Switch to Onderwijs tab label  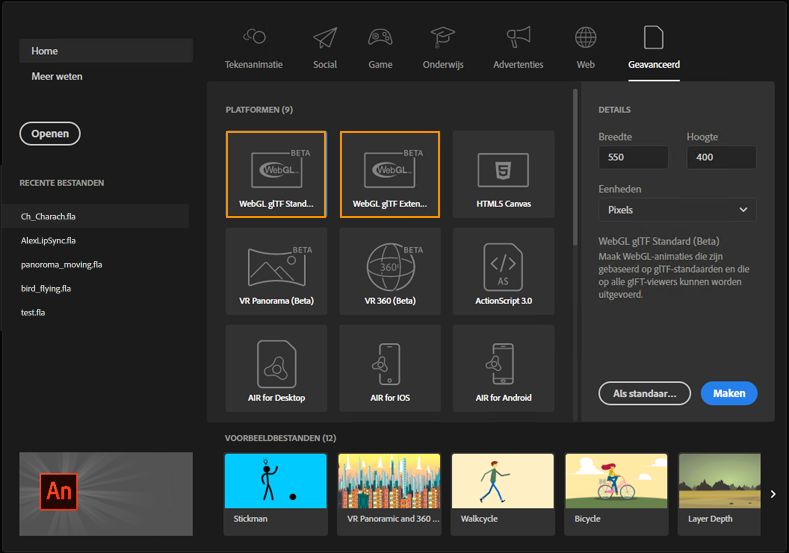click(x=443, y=64)
